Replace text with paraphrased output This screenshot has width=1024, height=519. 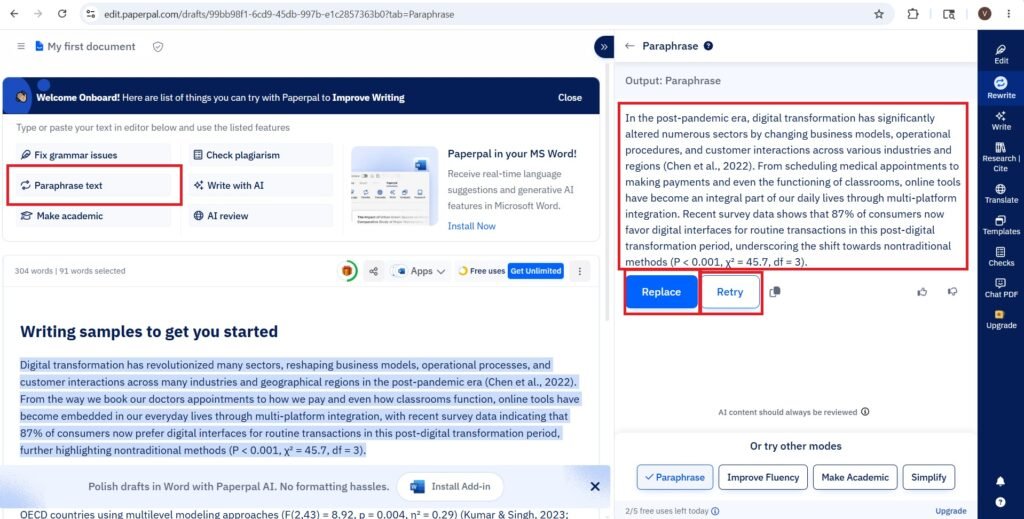[661, 292]
